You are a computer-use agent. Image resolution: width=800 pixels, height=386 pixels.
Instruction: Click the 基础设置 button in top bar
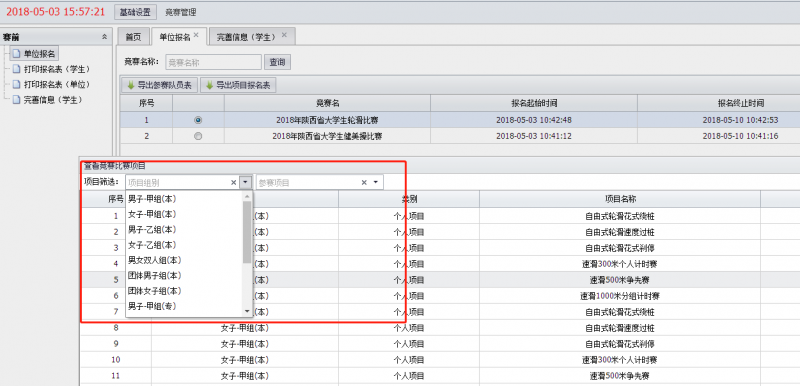[135, 12]
